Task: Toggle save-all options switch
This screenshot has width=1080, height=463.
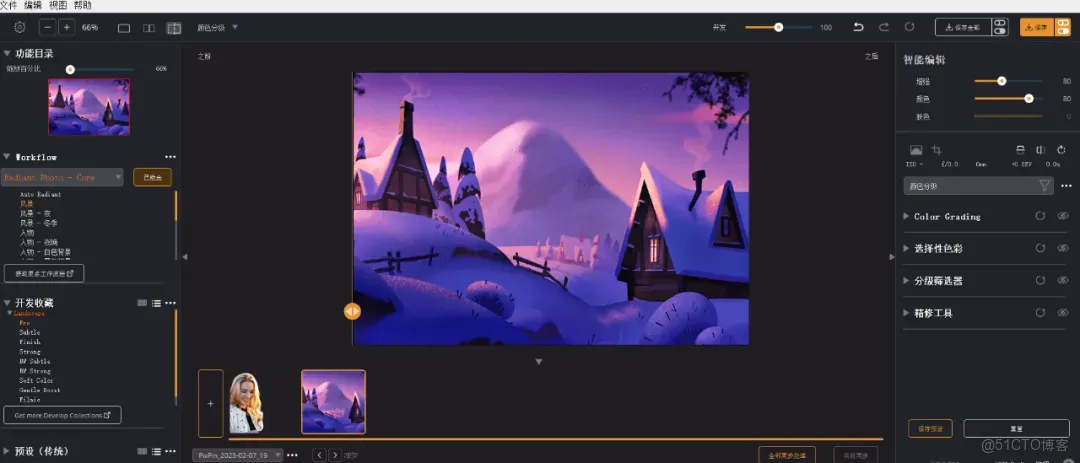Action: 1000,28
